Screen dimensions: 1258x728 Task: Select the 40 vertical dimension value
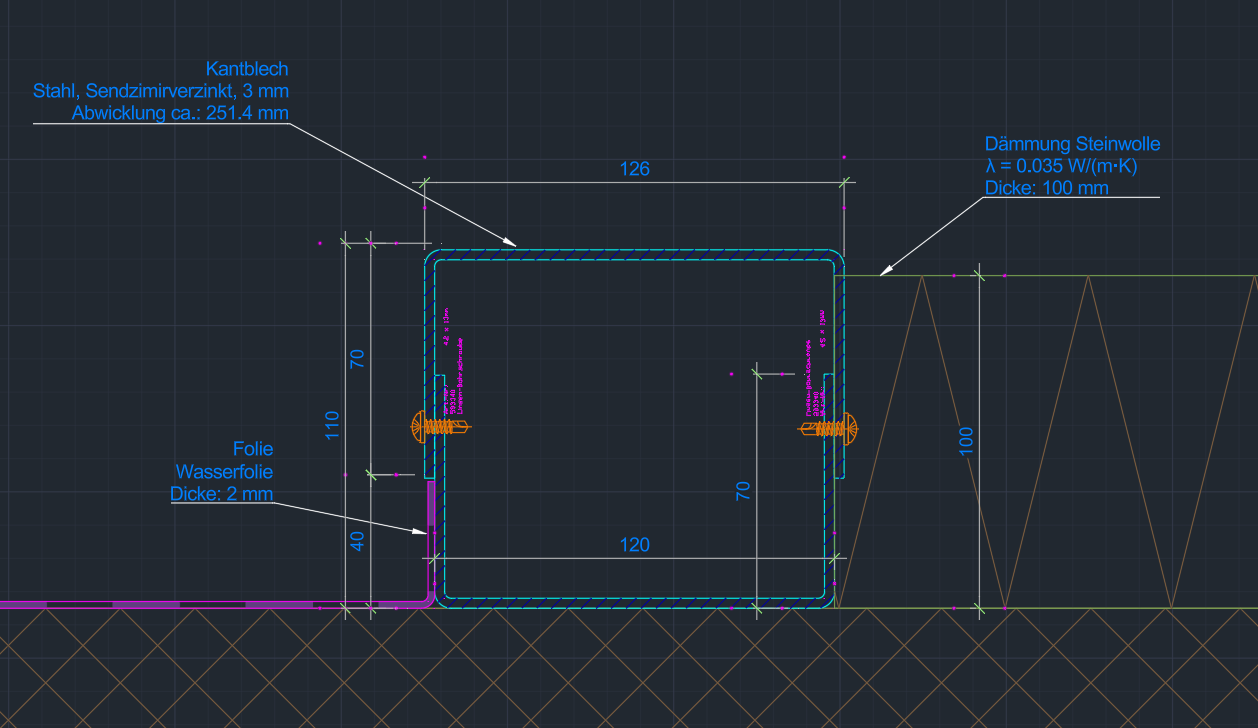[x=358, y=540]
